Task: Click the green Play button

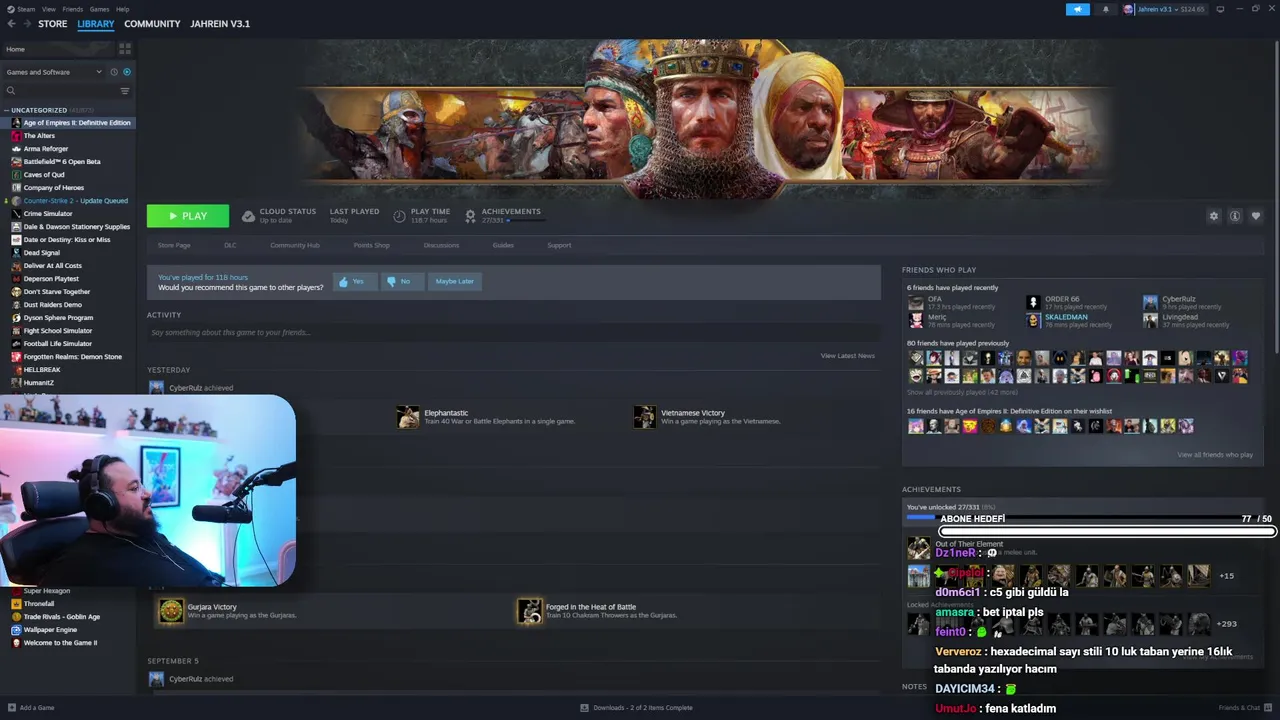Action: 188,216
